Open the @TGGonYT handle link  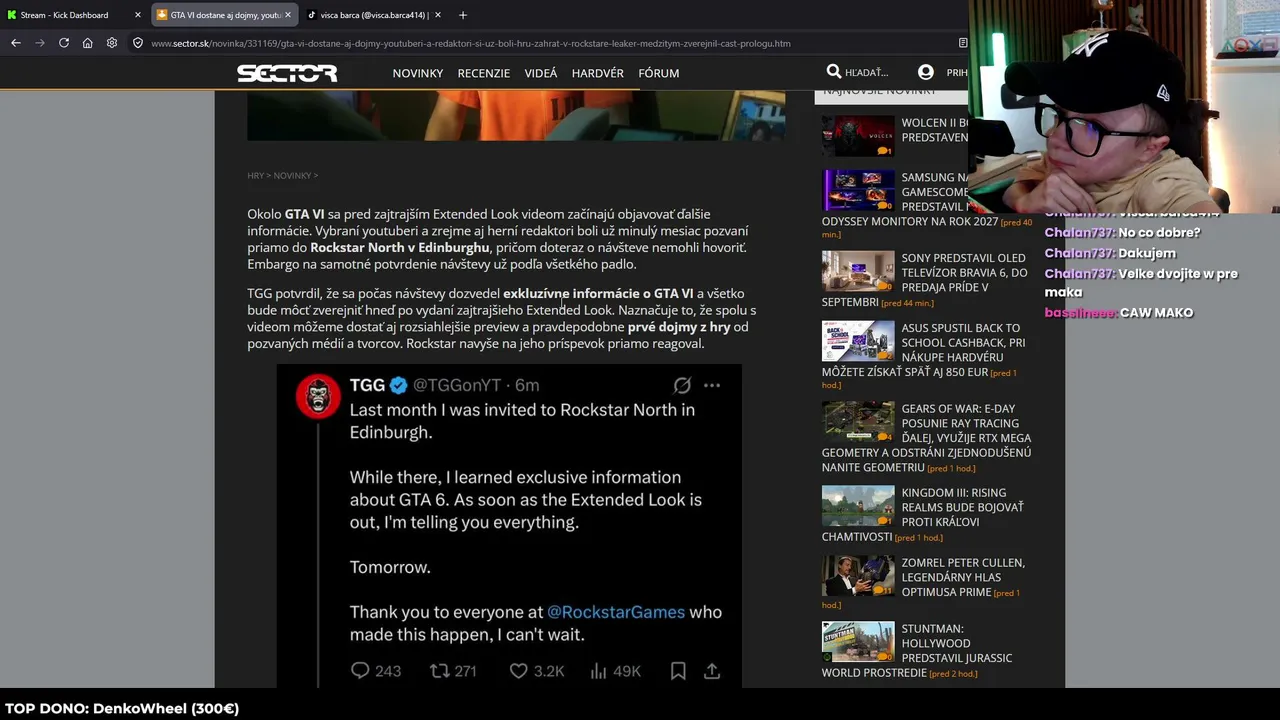[x=457, y=385]
